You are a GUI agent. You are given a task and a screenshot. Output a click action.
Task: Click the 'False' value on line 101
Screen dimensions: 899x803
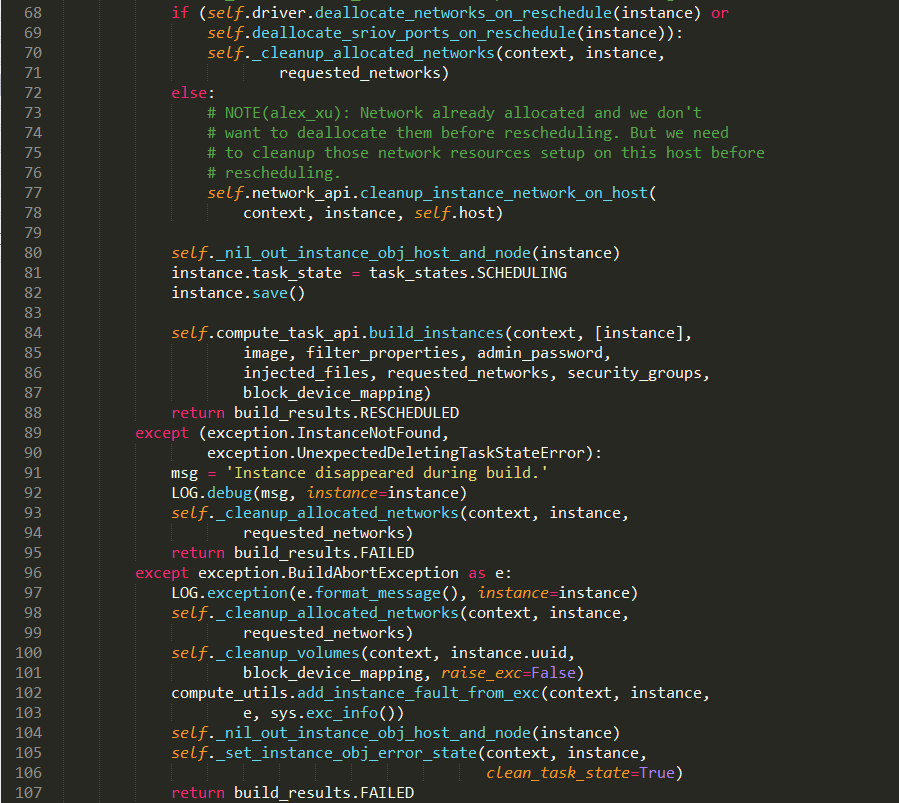click(553, 673)
